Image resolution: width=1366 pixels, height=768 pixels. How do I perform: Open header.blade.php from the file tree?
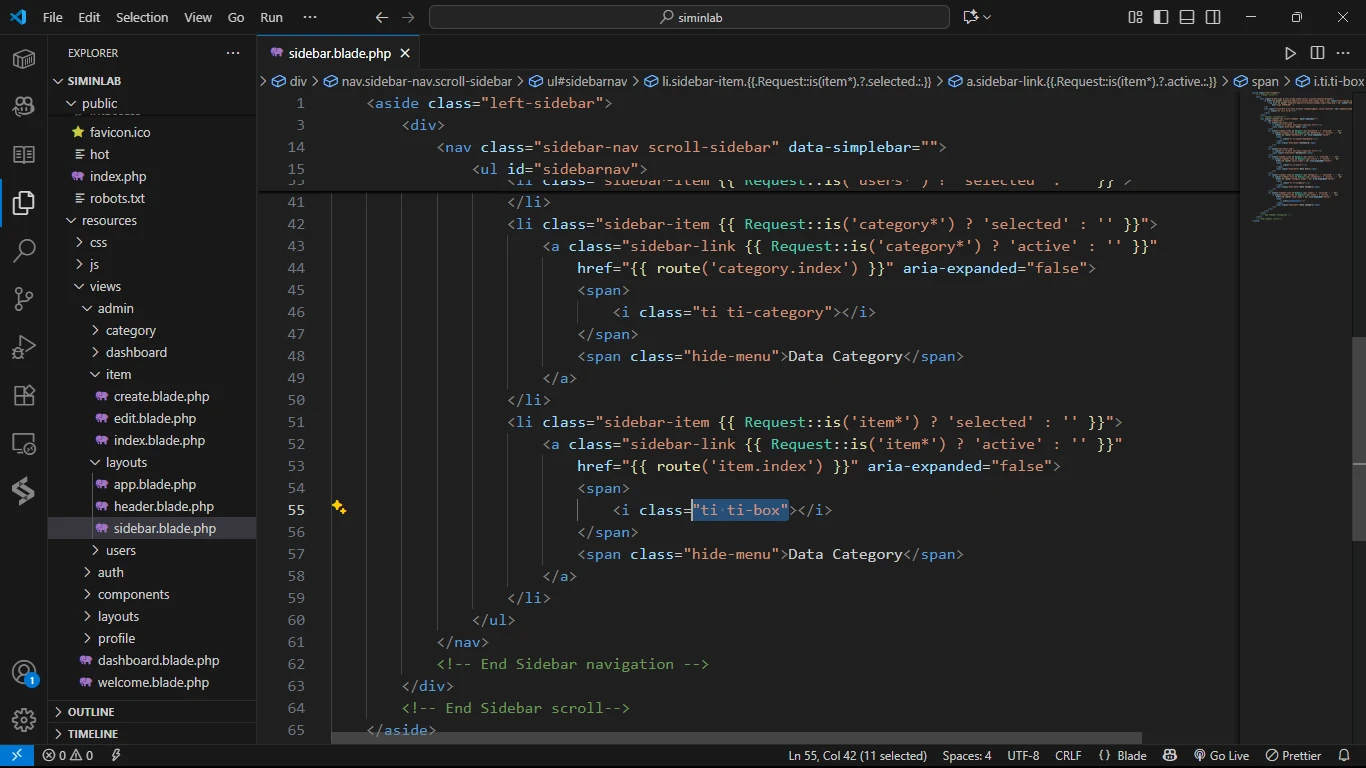pos(163,506)
